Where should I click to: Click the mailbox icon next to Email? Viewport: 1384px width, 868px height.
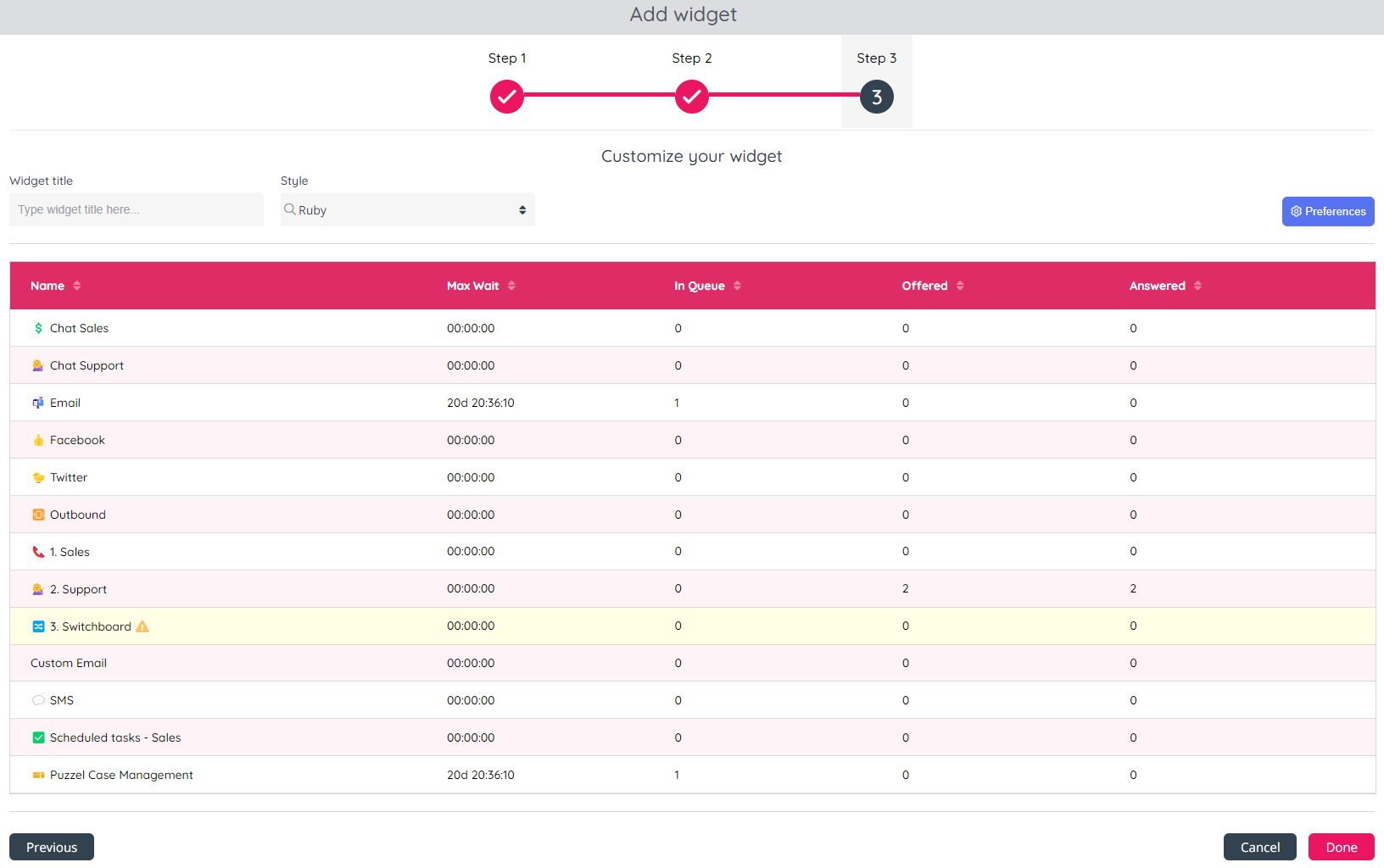[x=38, y=403]
